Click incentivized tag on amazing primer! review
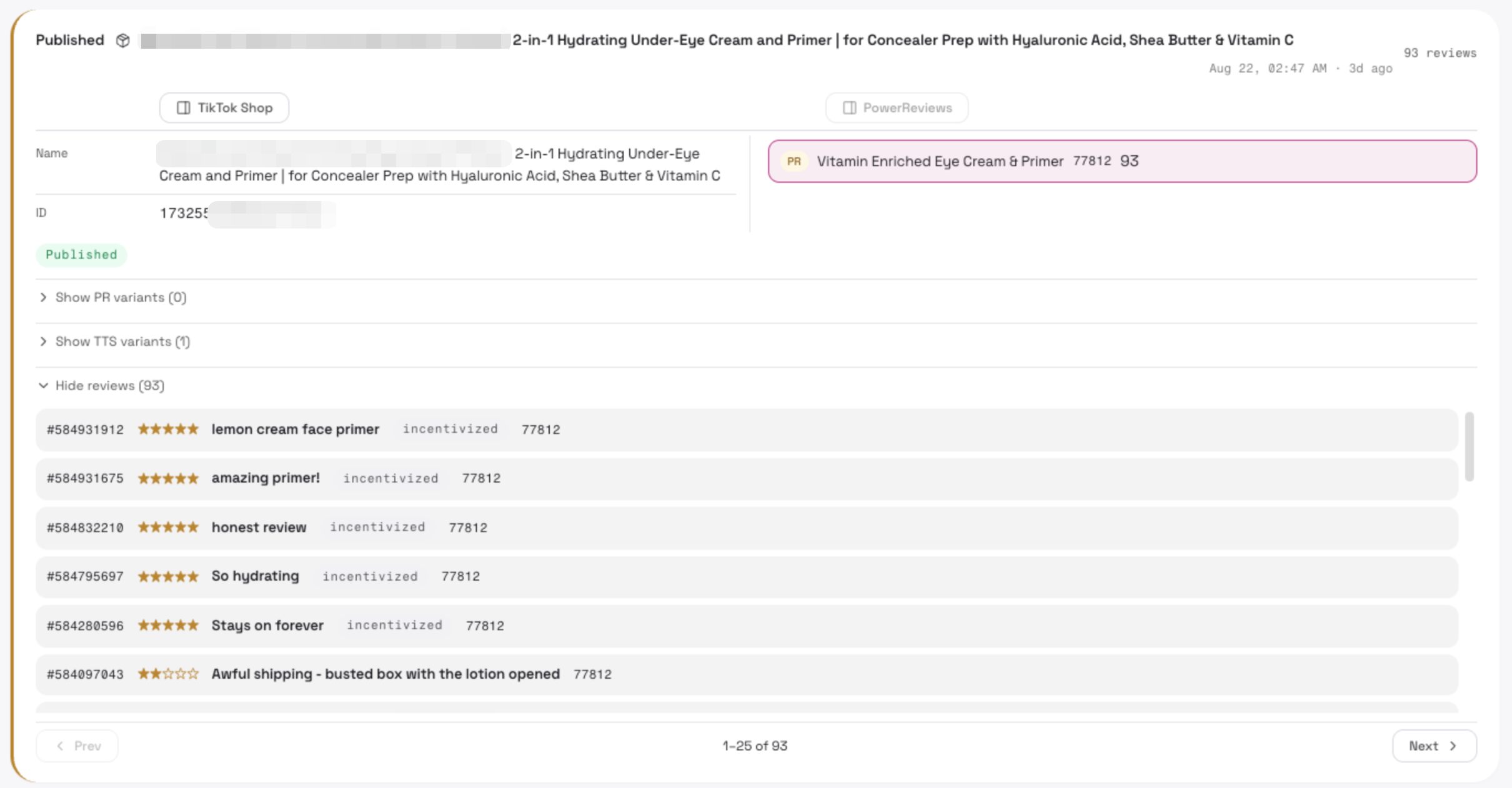This screenshot has height=788, width=1512. [x=391, y=479]
